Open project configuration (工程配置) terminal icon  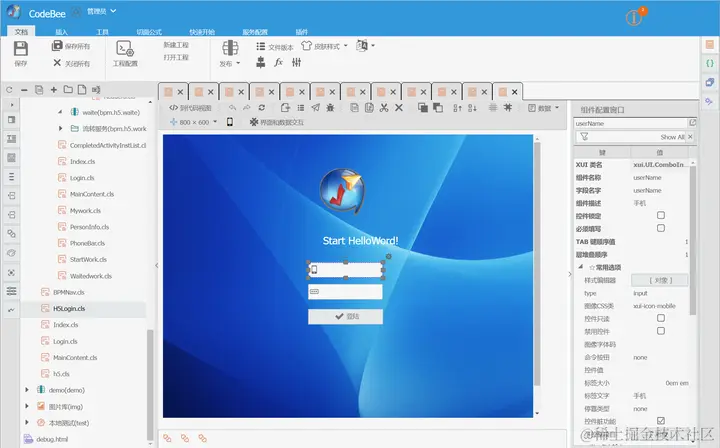coord(124,48)
